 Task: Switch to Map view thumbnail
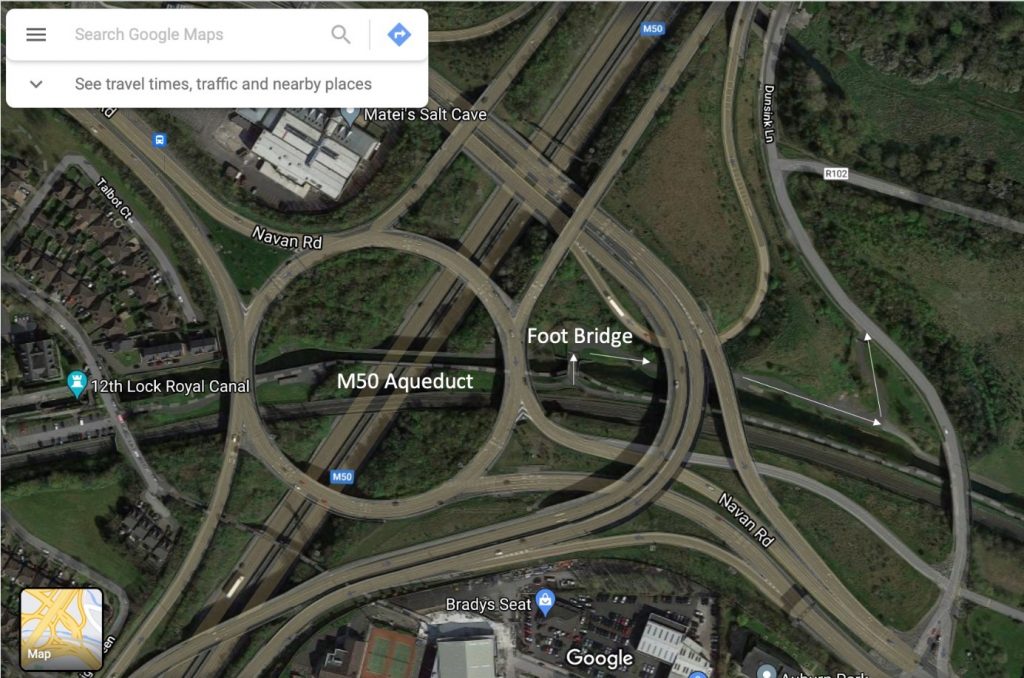[61, 629]
